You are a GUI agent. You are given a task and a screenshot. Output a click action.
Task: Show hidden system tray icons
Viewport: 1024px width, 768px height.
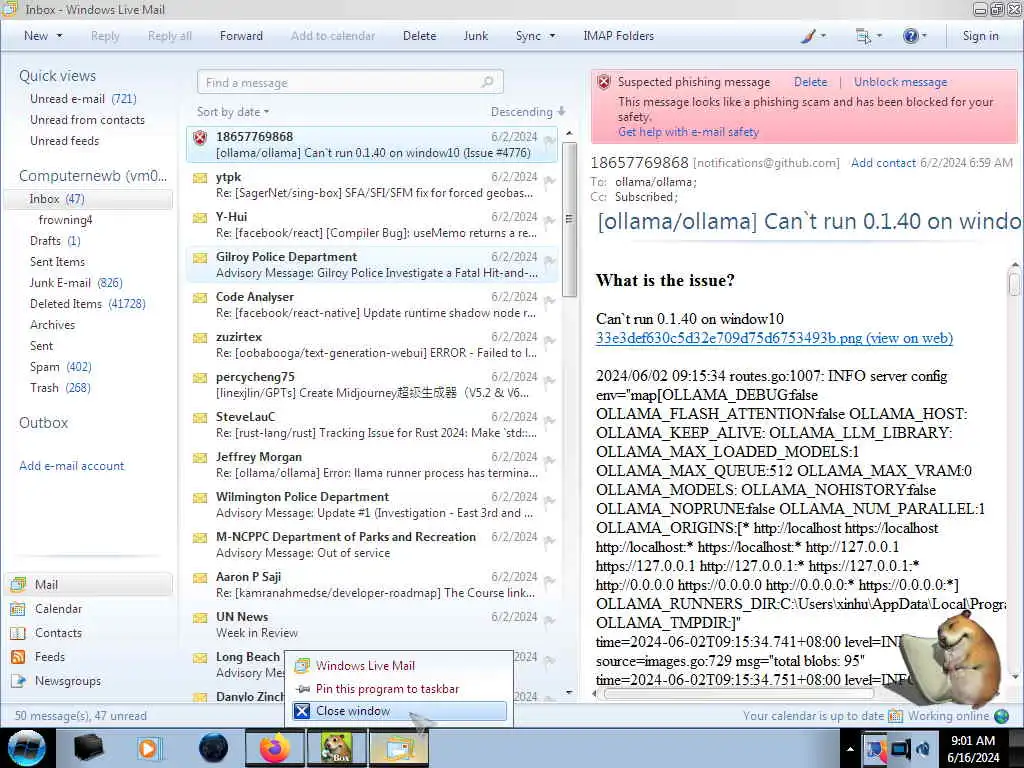point(850,749)
